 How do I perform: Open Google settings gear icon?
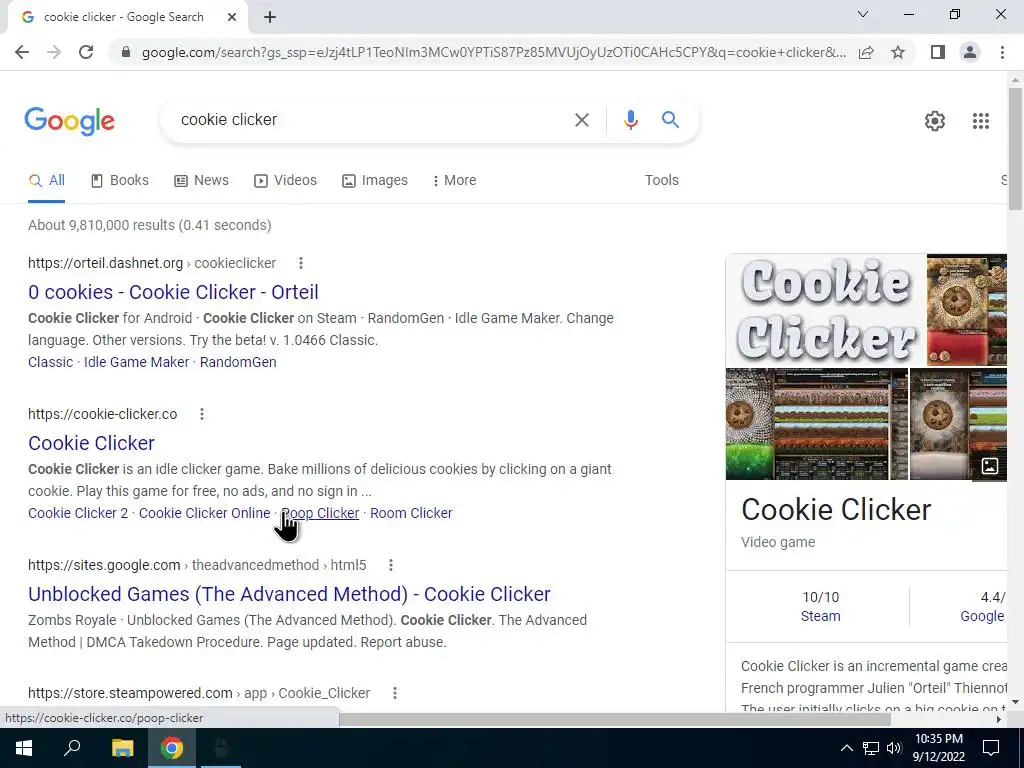coord(935,121)
